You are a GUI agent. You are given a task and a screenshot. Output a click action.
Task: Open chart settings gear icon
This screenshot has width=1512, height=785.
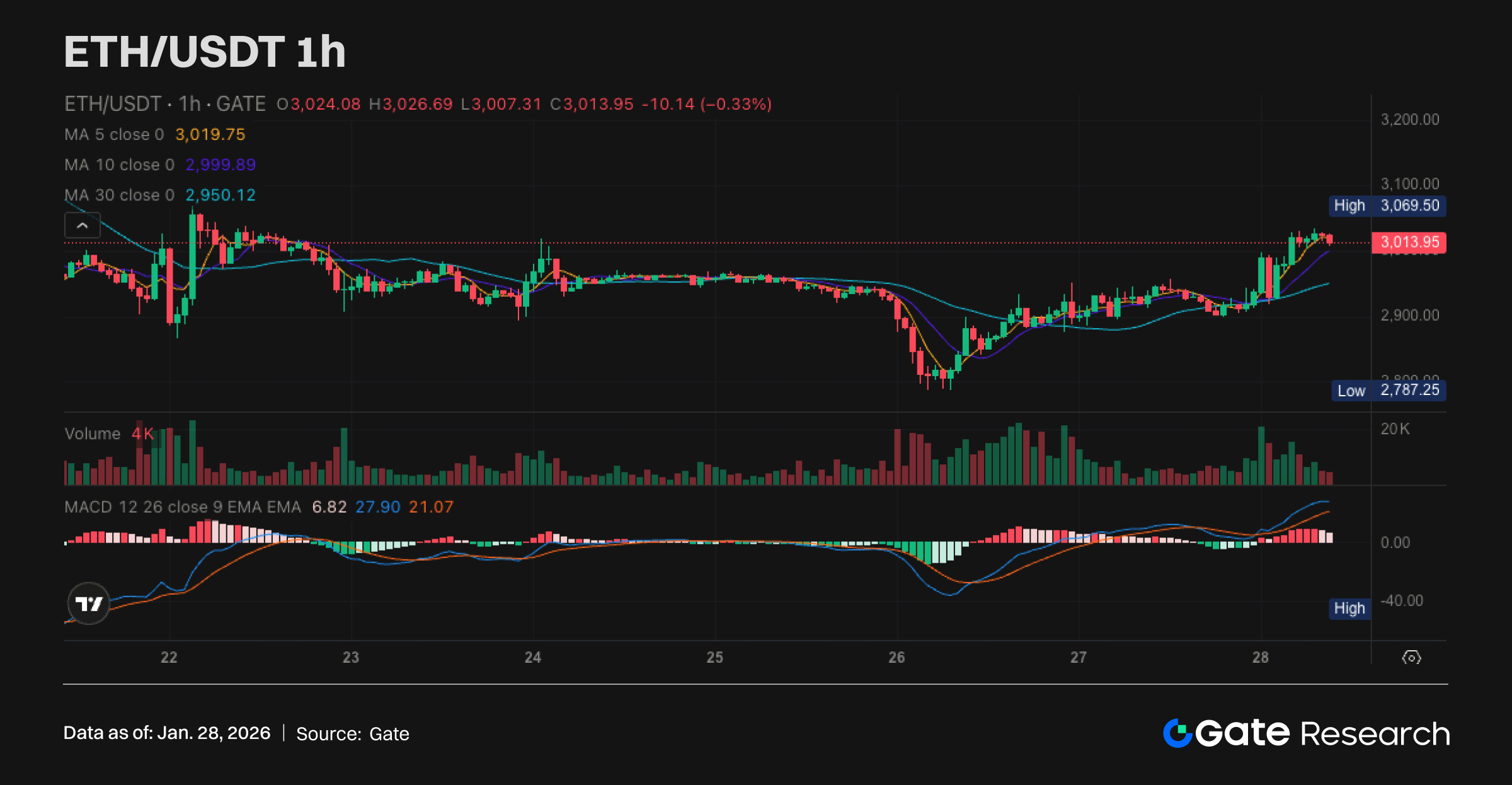[1411, 658]
